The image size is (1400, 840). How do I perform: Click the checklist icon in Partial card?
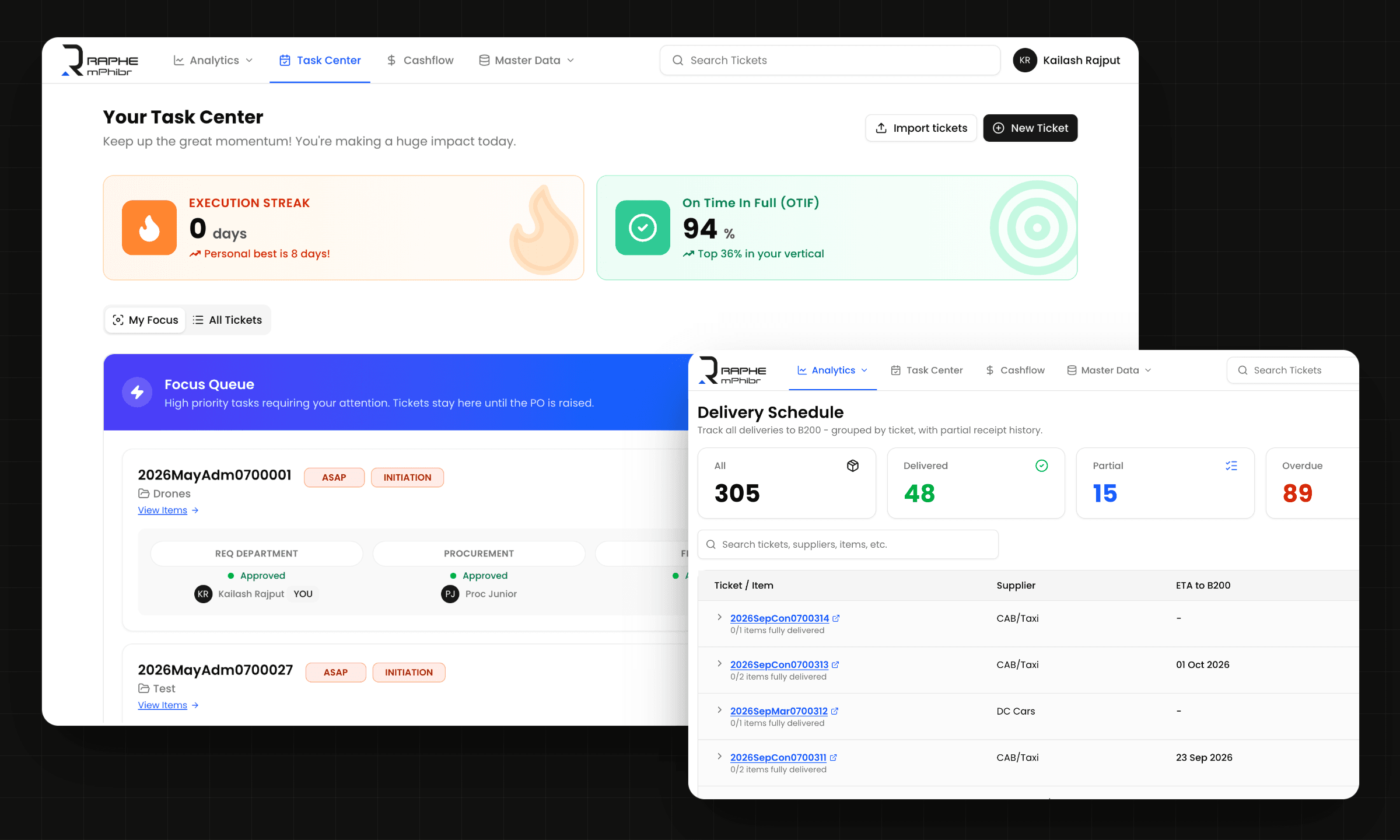click(x=1231, y=466)
